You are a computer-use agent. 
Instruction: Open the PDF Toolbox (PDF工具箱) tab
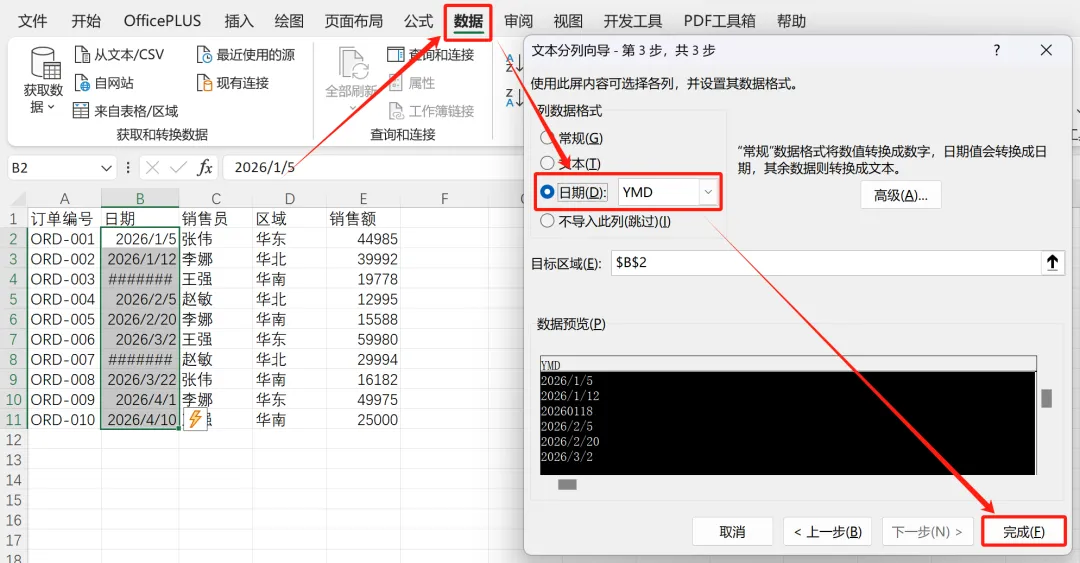[x=719, y=21]
